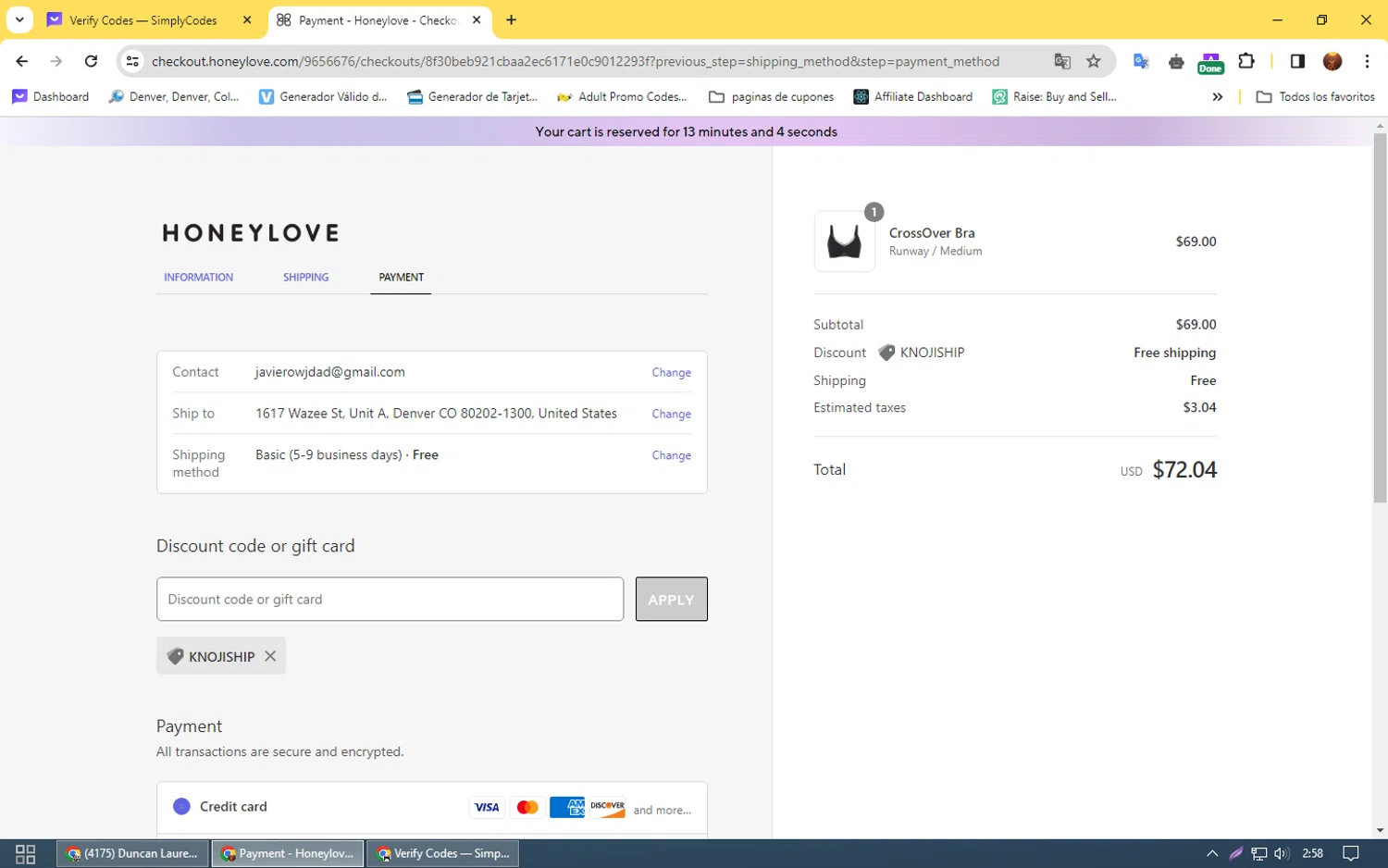Open the Windows Task View button
The image size is (1388, 868).
(25, 853)
